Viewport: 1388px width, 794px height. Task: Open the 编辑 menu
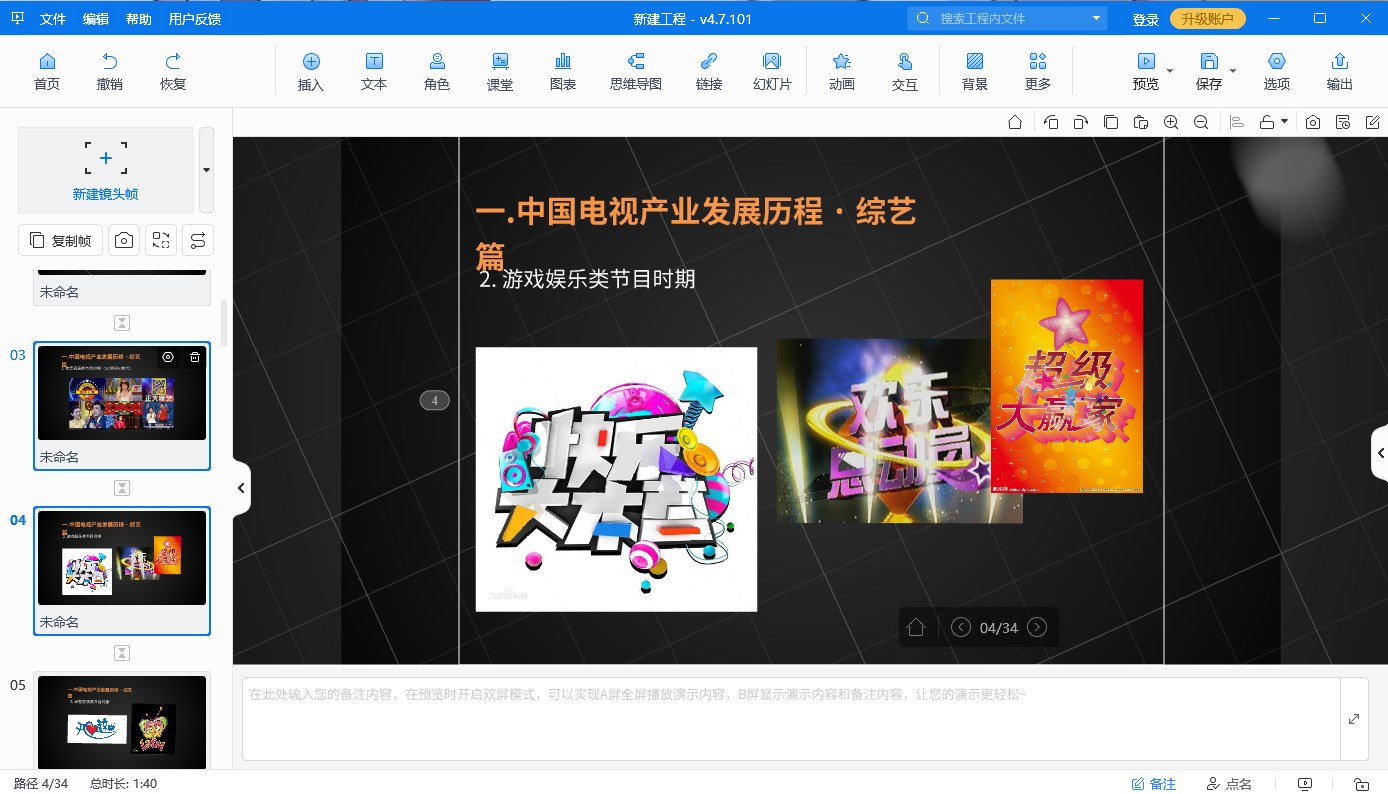pyautogui.click(x=96, y=19)
